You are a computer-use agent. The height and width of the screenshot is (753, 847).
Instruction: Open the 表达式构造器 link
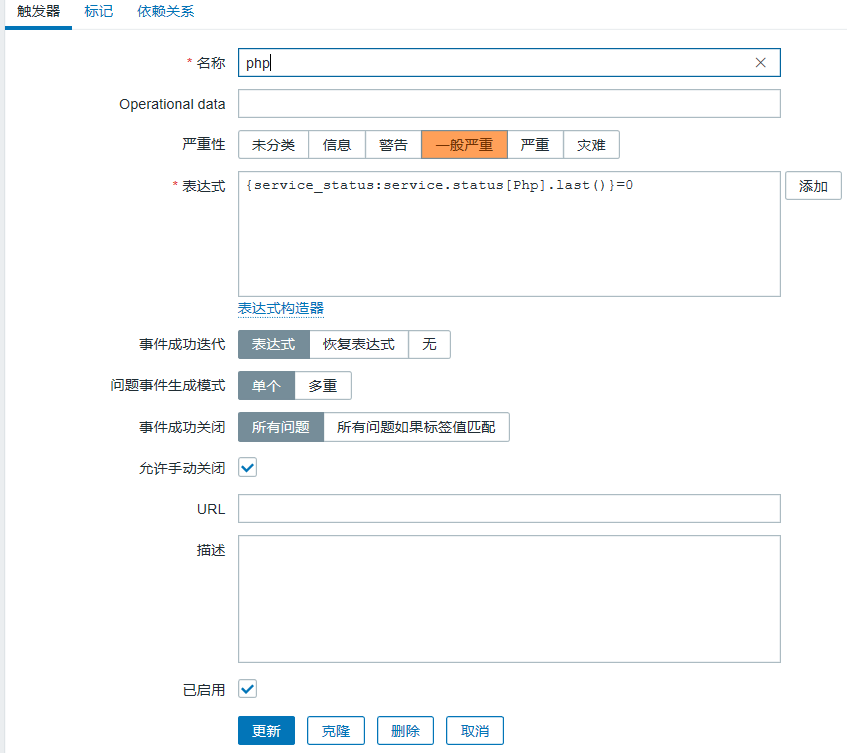point(281,308)
